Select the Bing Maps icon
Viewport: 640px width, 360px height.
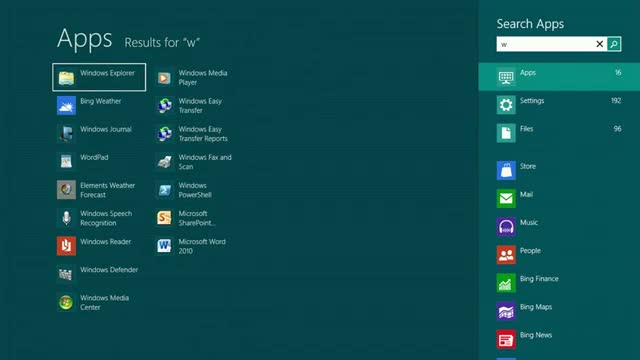coord(506,311)
